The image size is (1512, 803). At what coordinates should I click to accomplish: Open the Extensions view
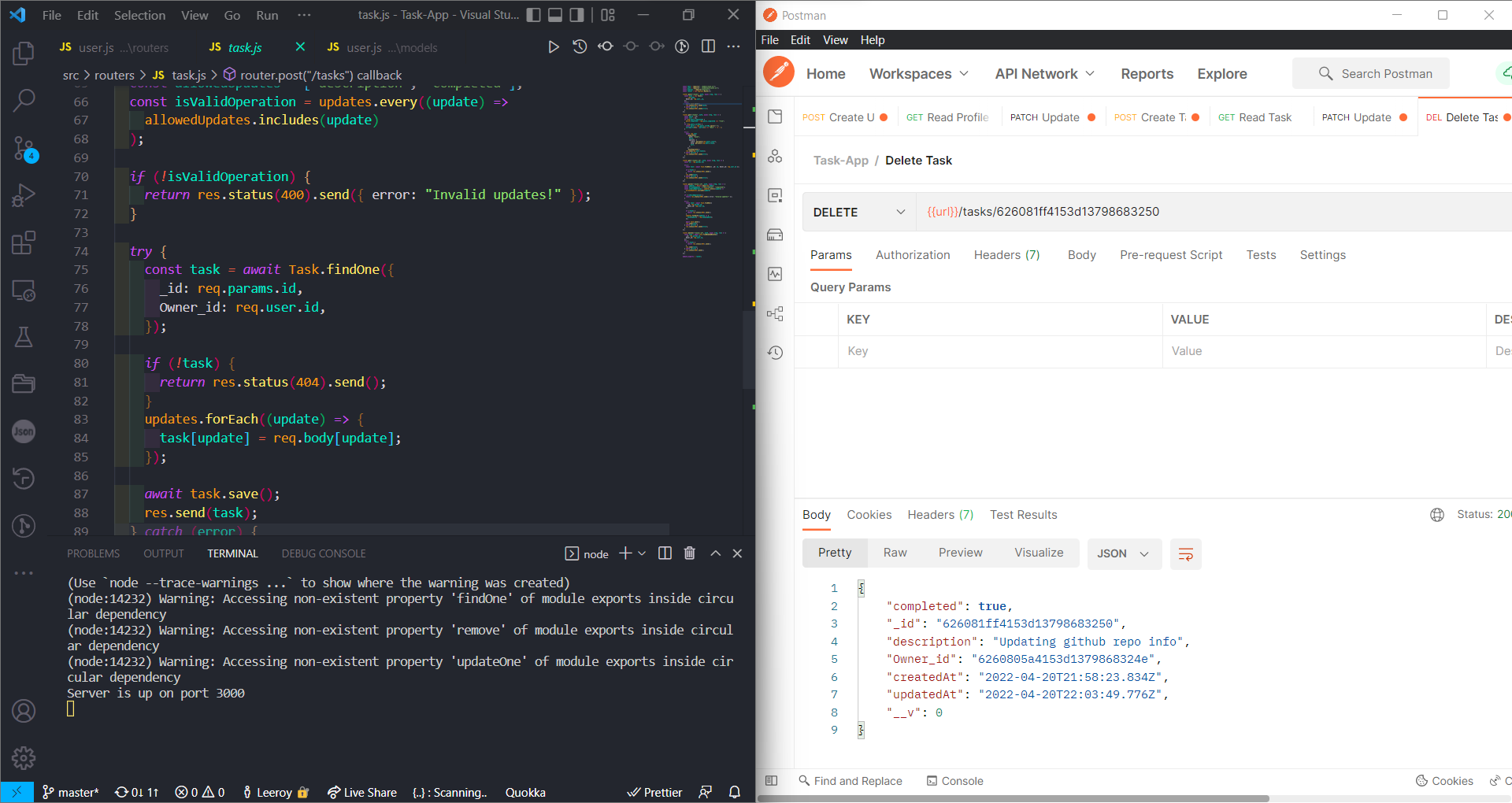pyautogui.click(x=24, y=242)
